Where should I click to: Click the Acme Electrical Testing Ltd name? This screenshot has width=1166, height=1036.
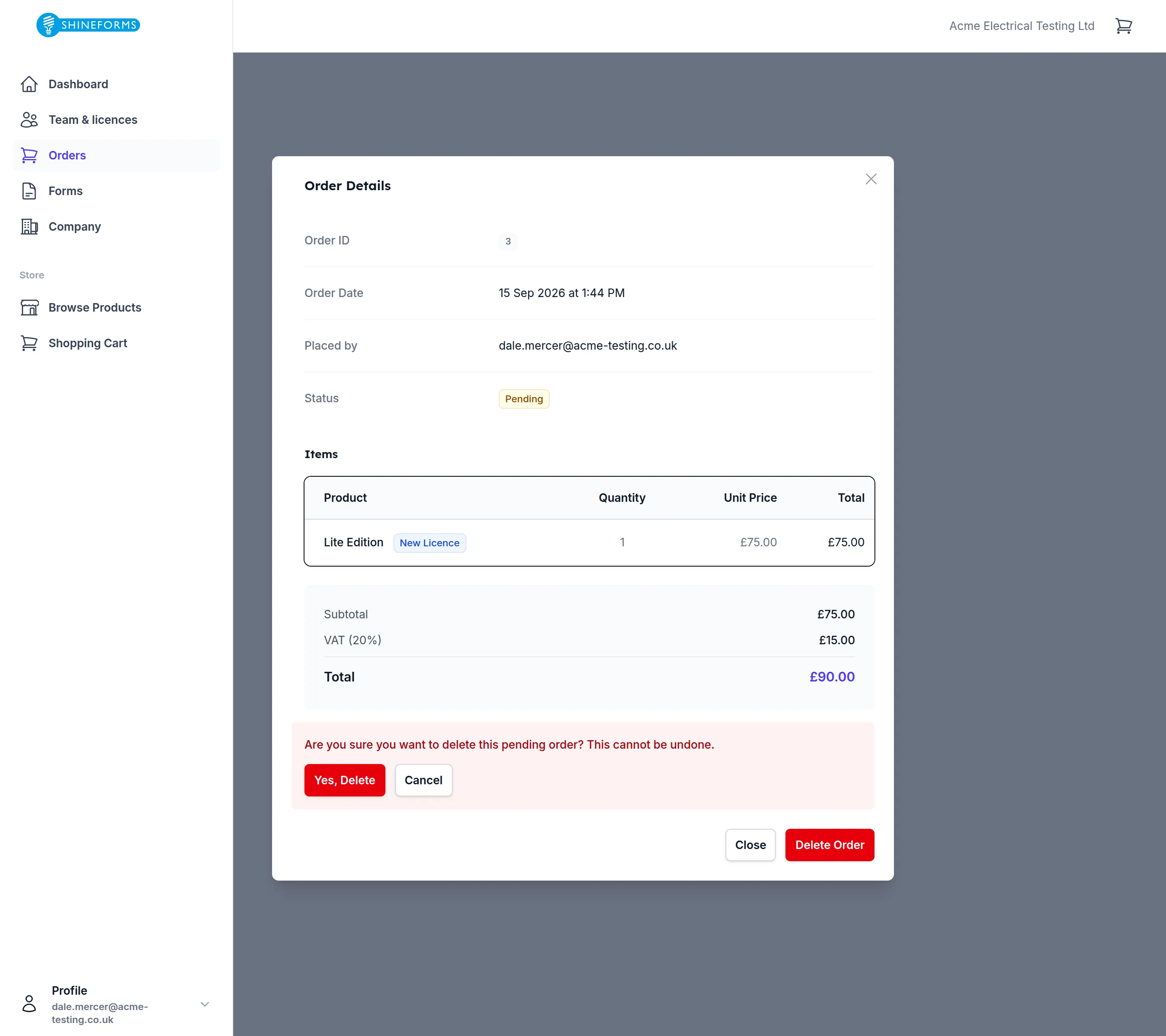[1021, 25]
